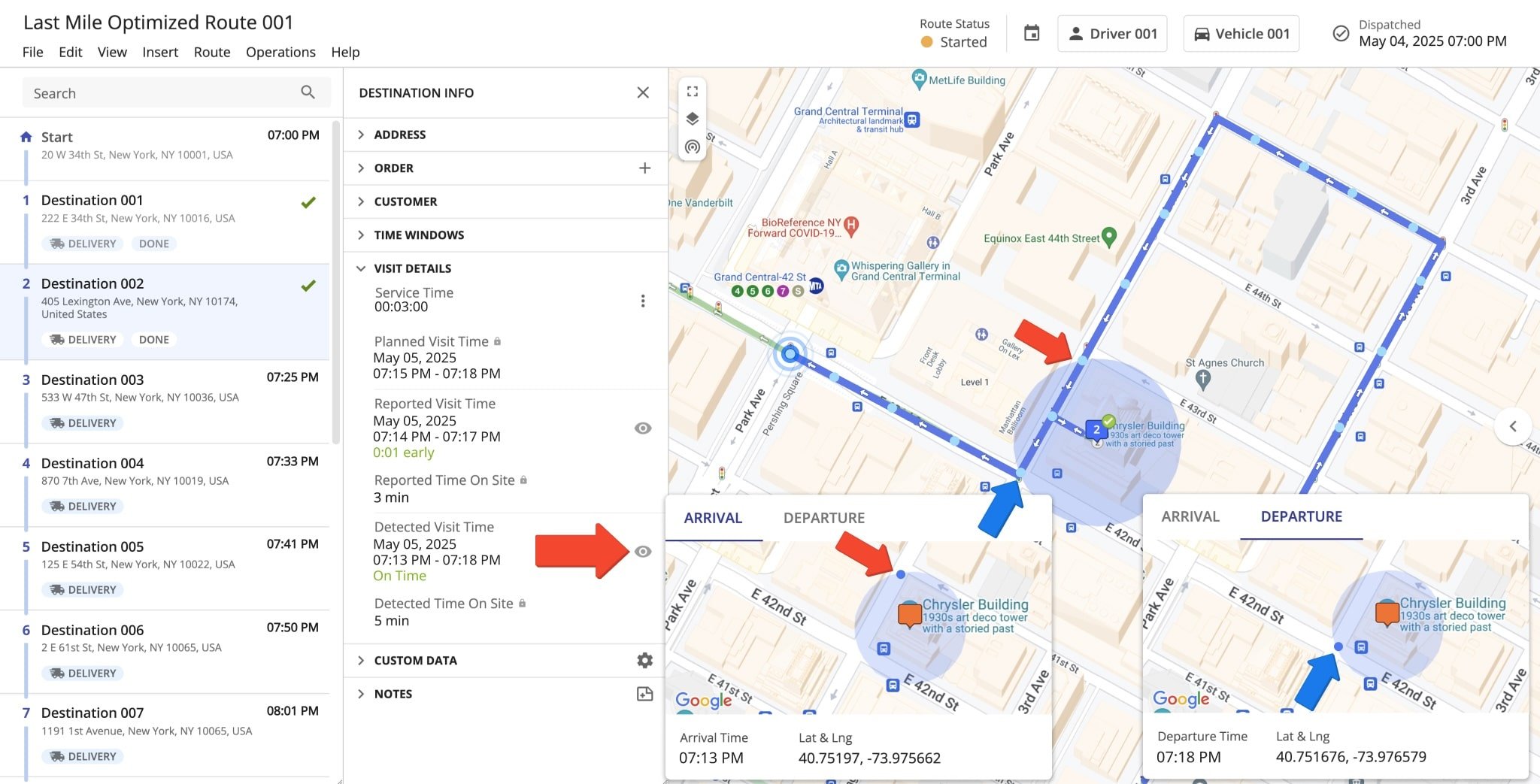Toggle the Detected Visit Time eye icon
This screenshot has height=784, width=1540.
tap(643, 552)
